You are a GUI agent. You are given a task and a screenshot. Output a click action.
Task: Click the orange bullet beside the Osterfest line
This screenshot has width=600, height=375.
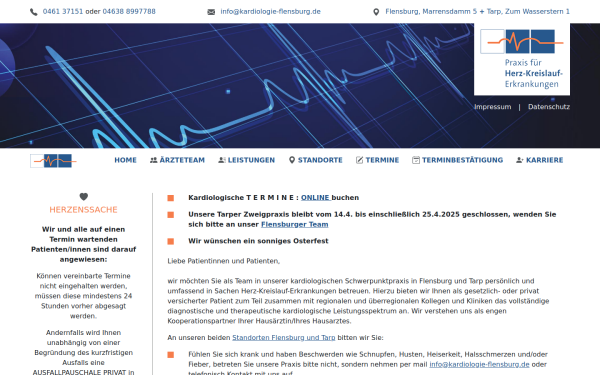[171, 241]
